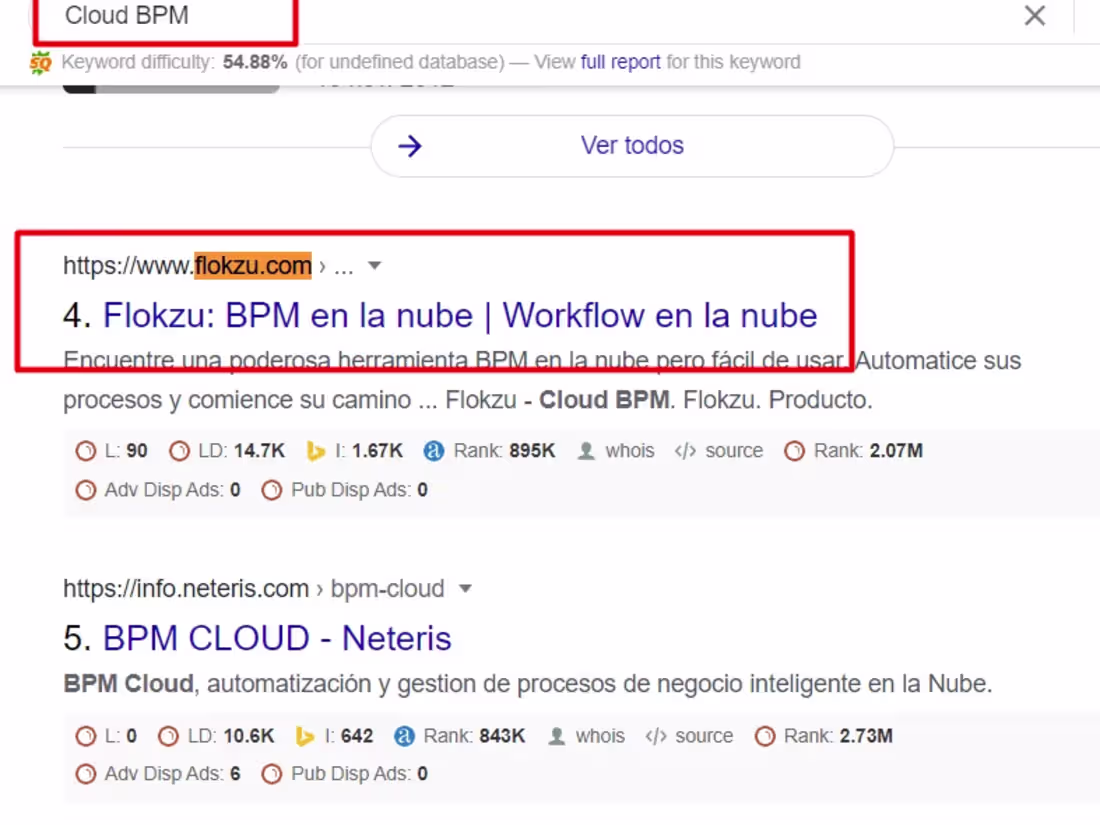Open the full report keyword link

tap(620, 62)
